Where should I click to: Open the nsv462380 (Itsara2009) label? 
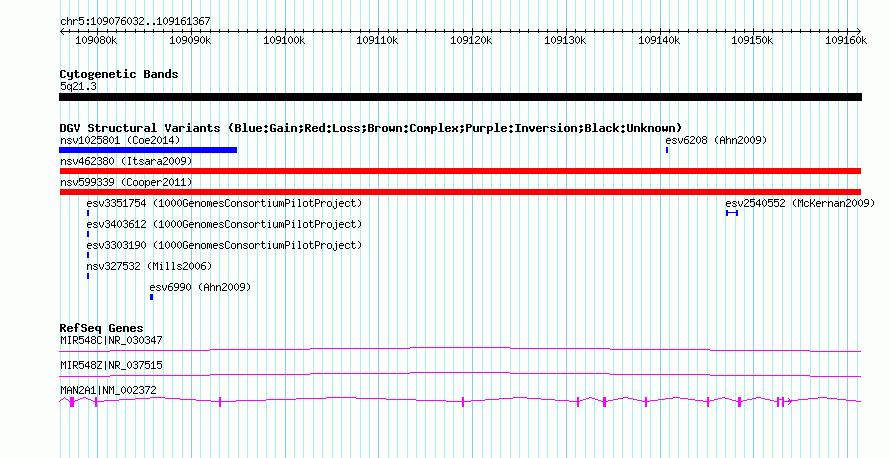click(126, 161)
